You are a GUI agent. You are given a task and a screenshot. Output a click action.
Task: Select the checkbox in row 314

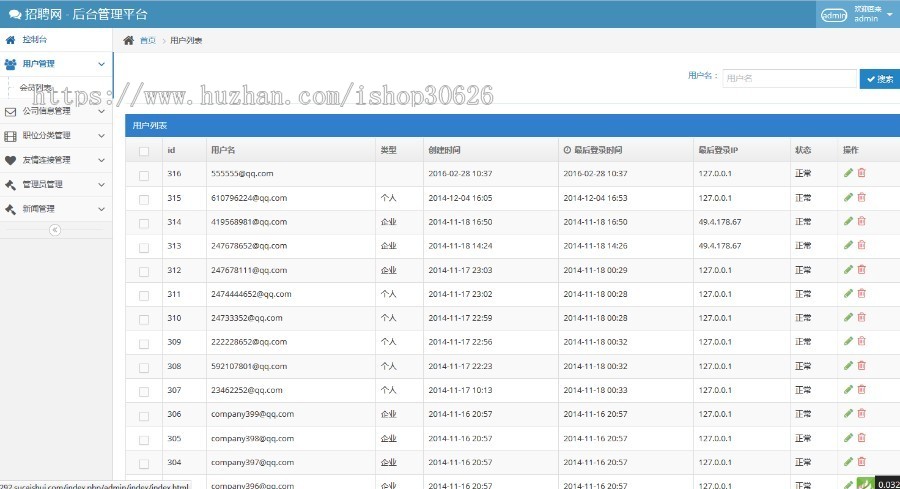pyautogui.click(x=144, y=224)
